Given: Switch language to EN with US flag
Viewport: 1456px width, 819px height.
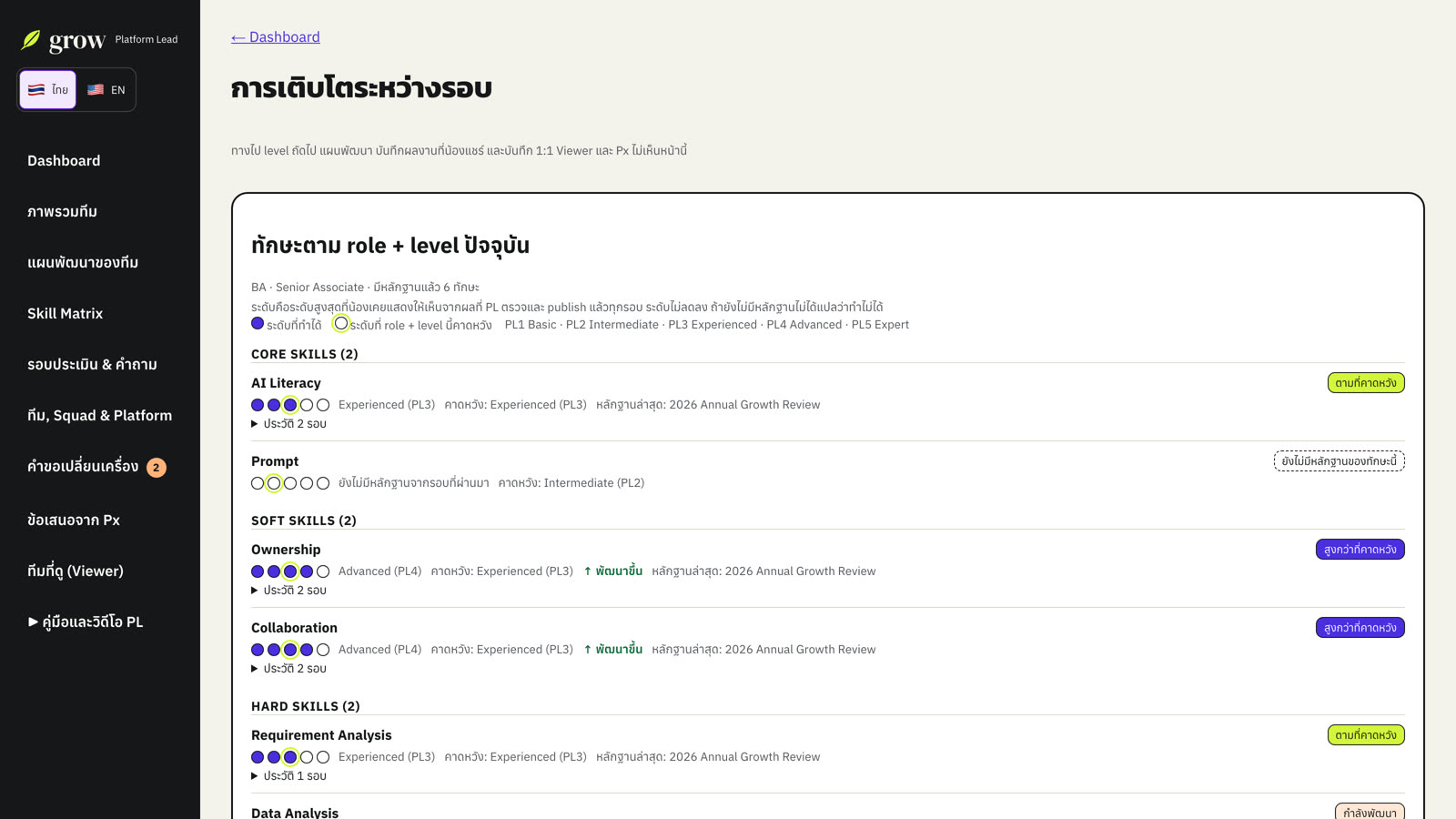Looking at the screenshot, I should [106, 90].
